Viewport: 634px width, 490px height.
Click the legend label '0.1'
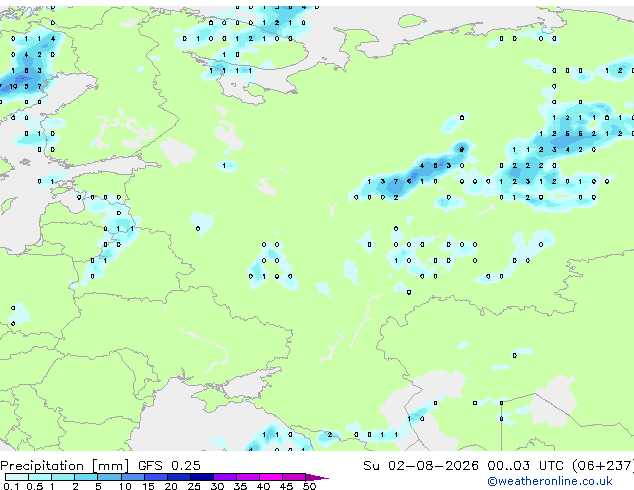pyautogui.click(x=11, y=486)
